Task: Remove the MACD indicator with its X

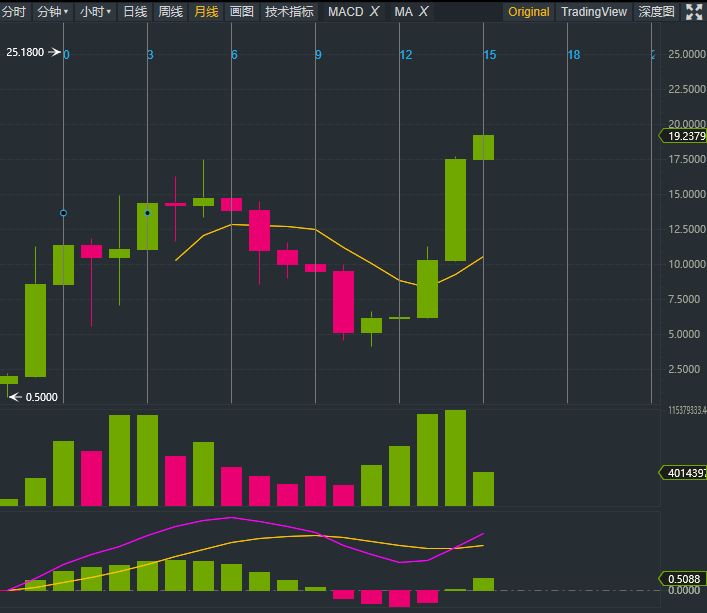Action: pos(374,12)
